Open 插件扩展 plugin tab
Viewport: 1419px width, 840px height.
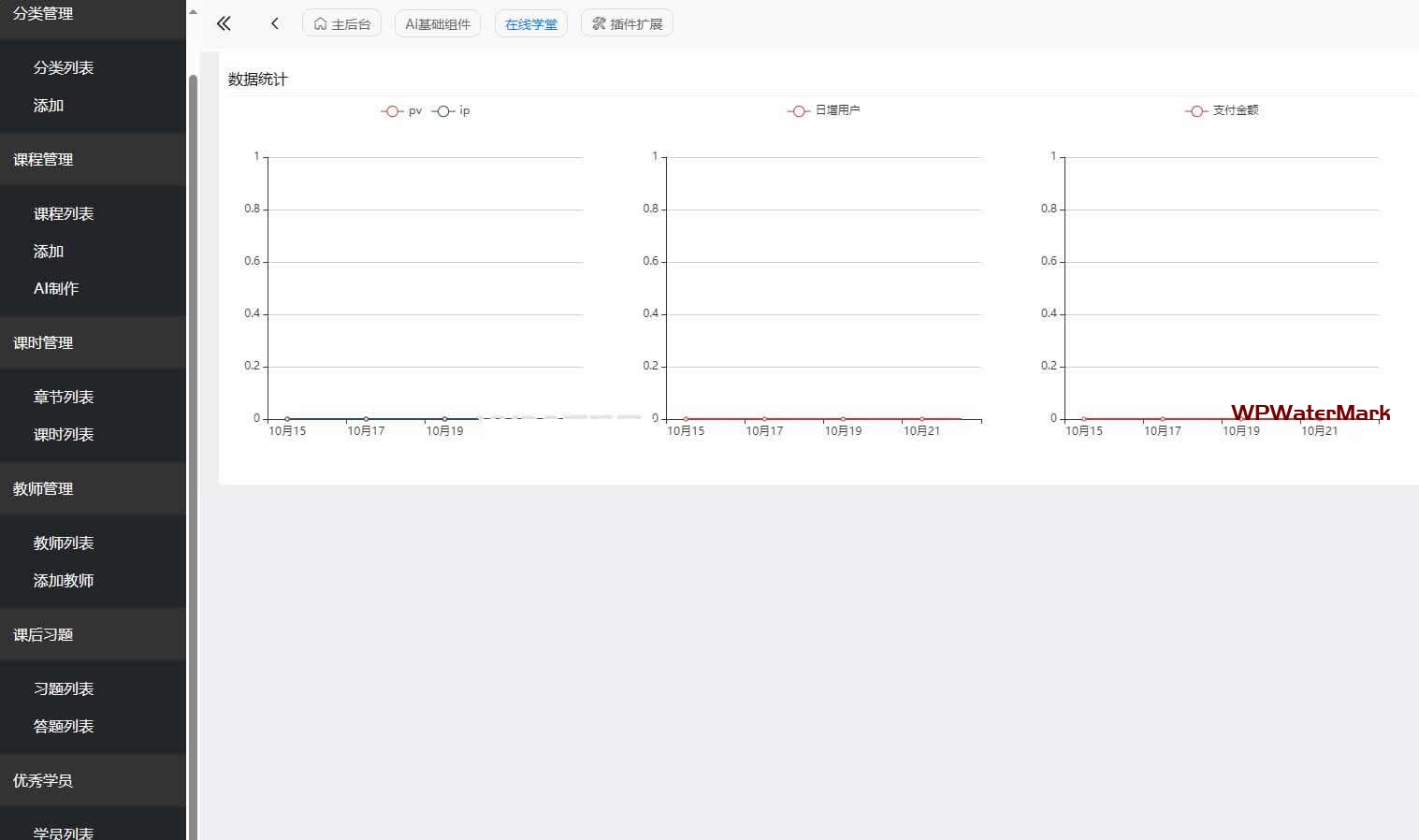point(627,23)
